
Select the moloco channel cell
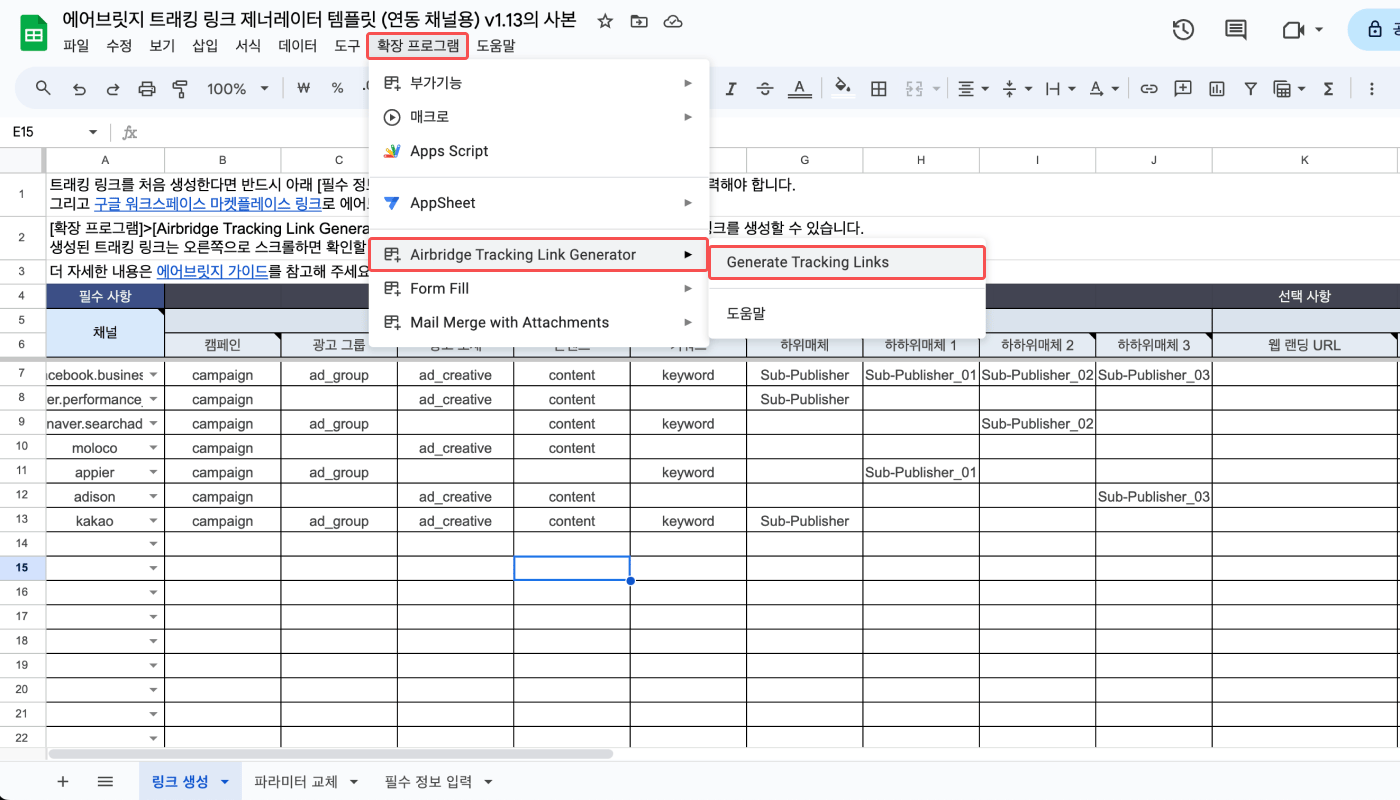[105, 448]
